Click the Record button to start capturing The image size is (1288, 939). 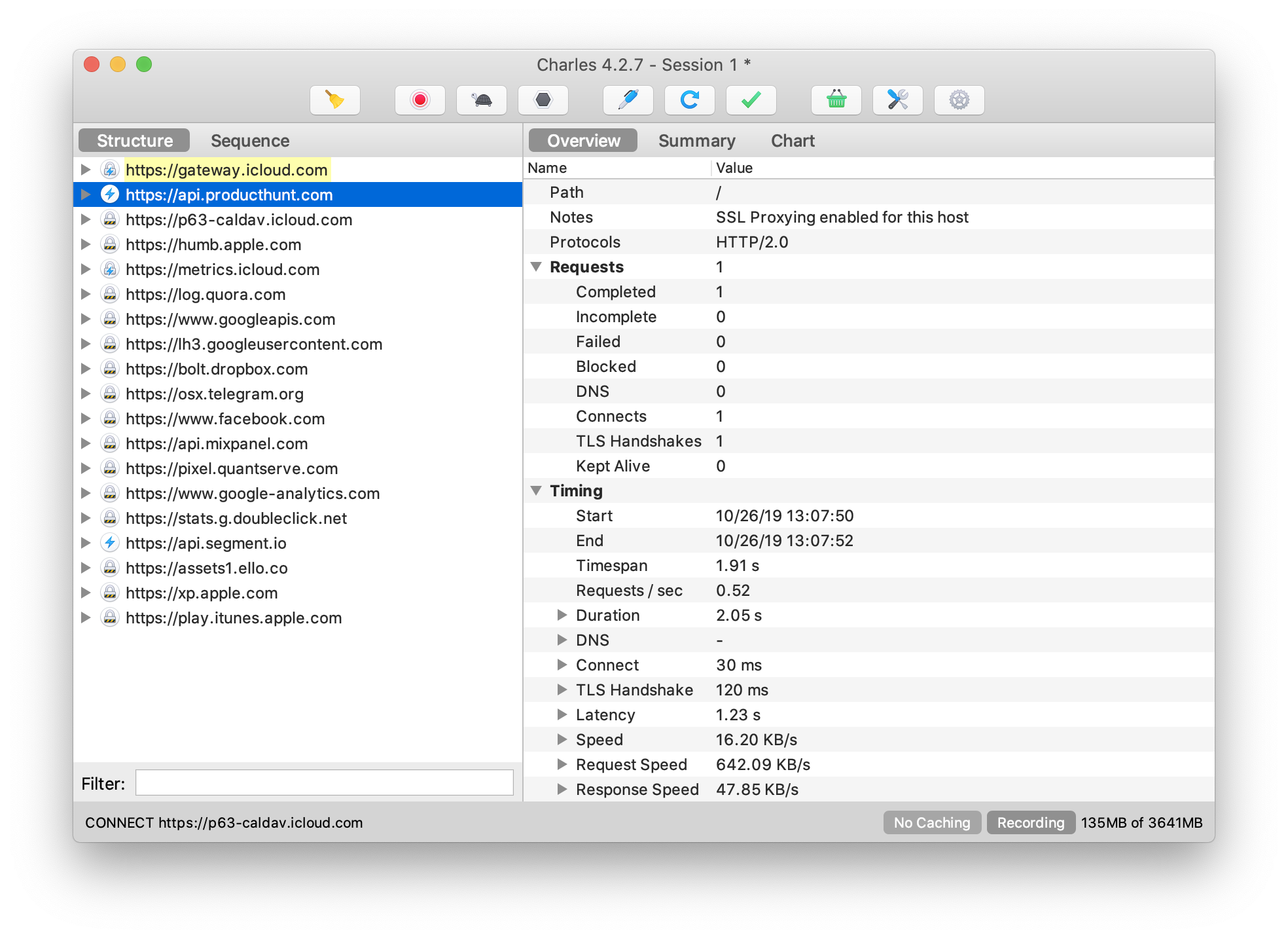[420, 99]
